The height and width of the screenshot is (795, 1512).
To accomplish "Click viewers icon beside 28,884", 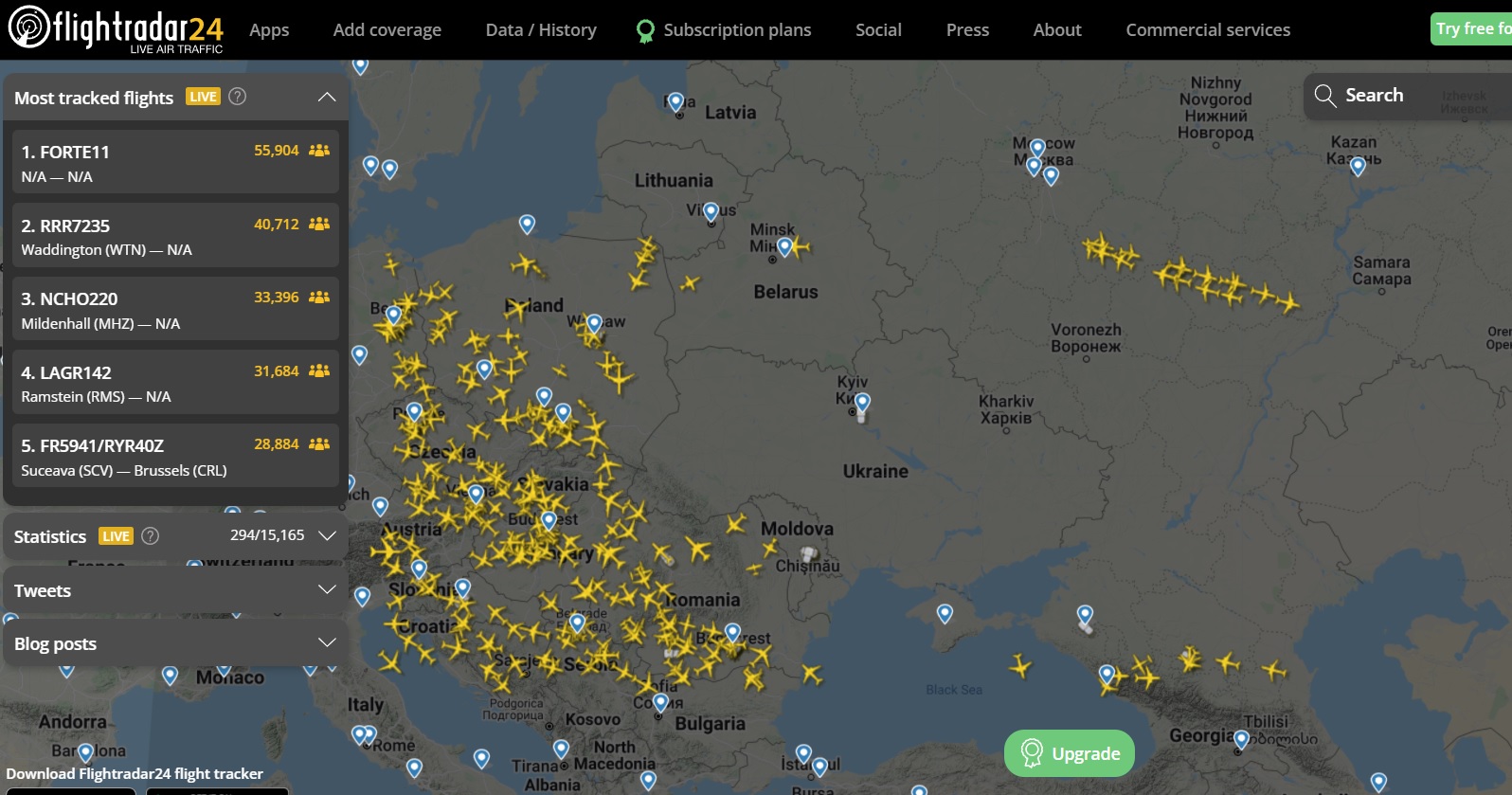I will coord(319,444).
